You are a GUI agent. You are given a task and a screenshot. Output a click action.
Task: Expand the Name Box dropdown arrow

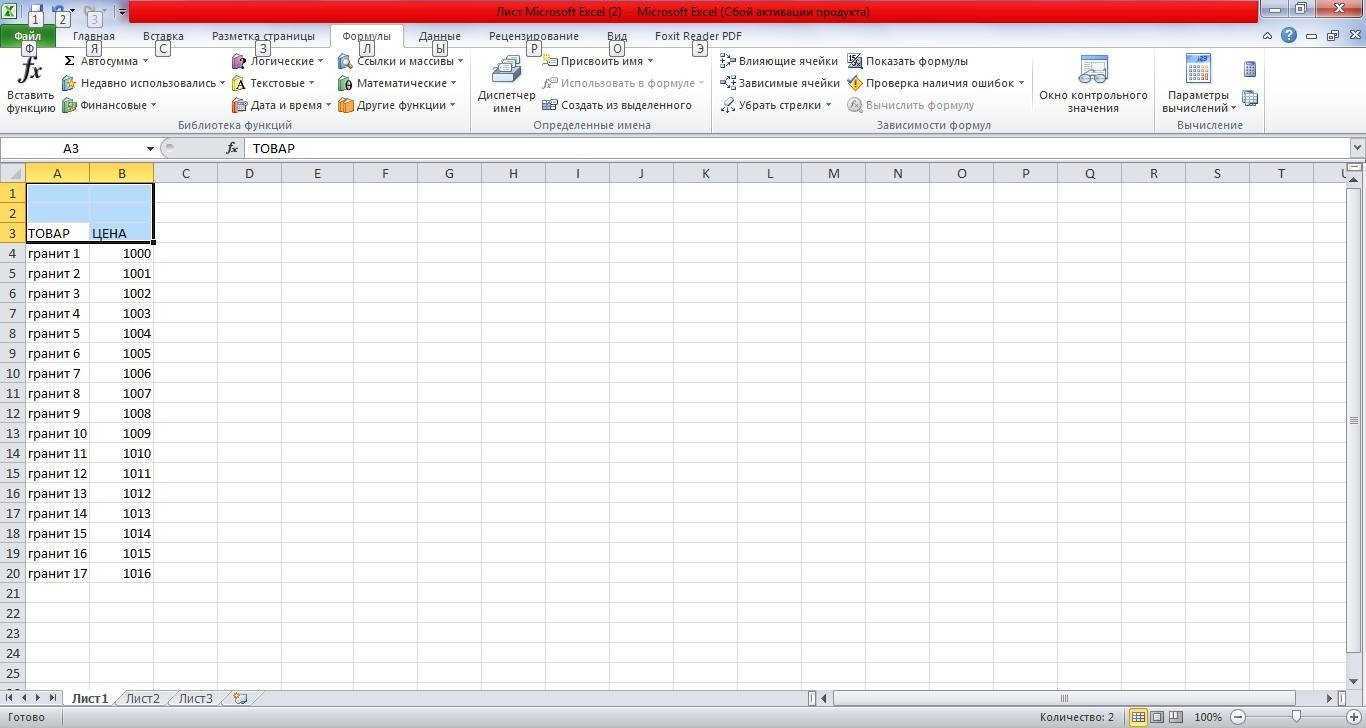tap(150, 148)
